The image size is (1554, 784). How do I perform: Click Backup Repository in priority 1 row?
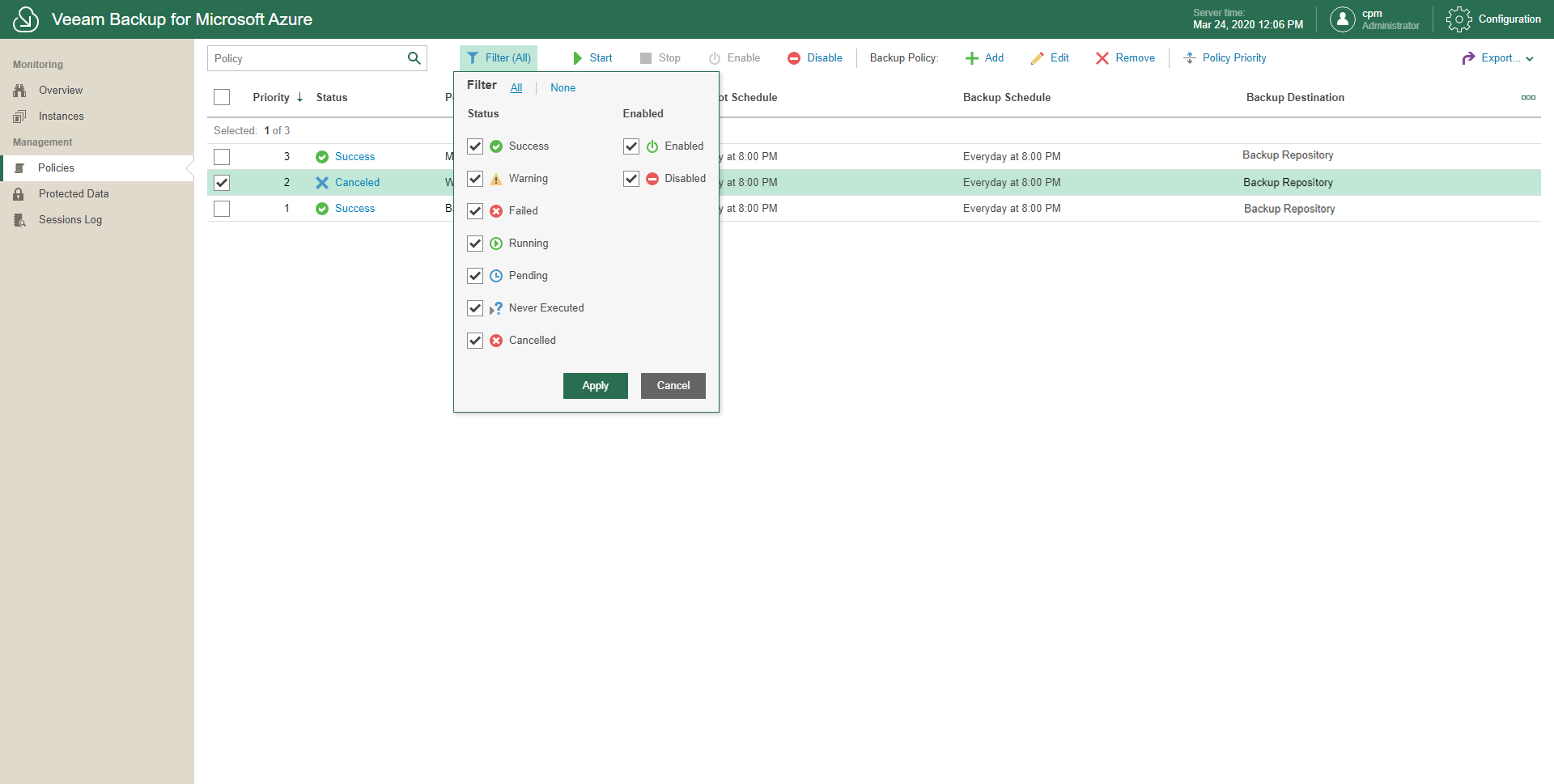1289,209
